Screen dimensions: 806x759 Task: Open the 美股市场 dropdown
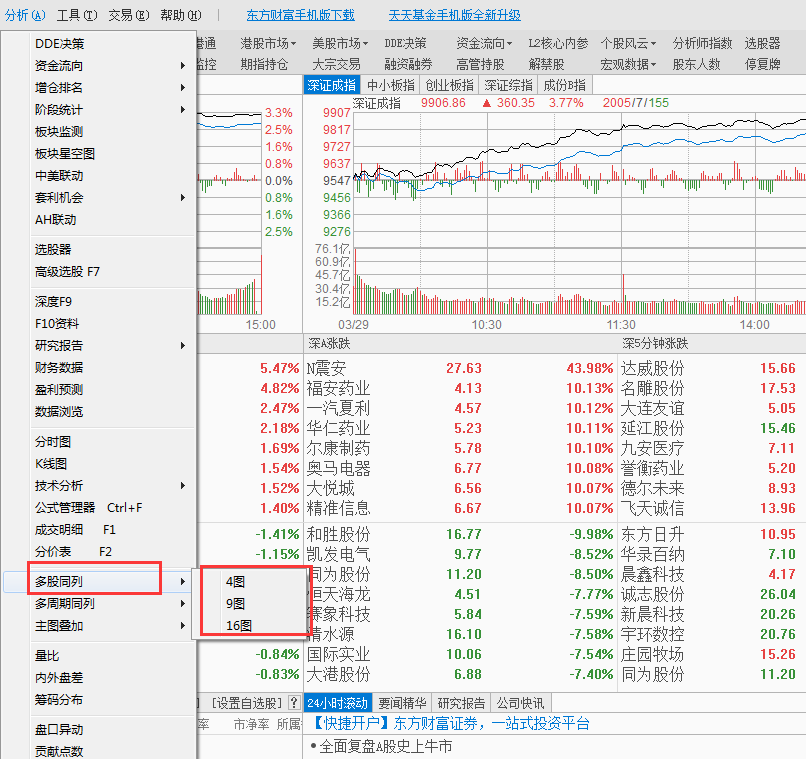click(339, 43)
